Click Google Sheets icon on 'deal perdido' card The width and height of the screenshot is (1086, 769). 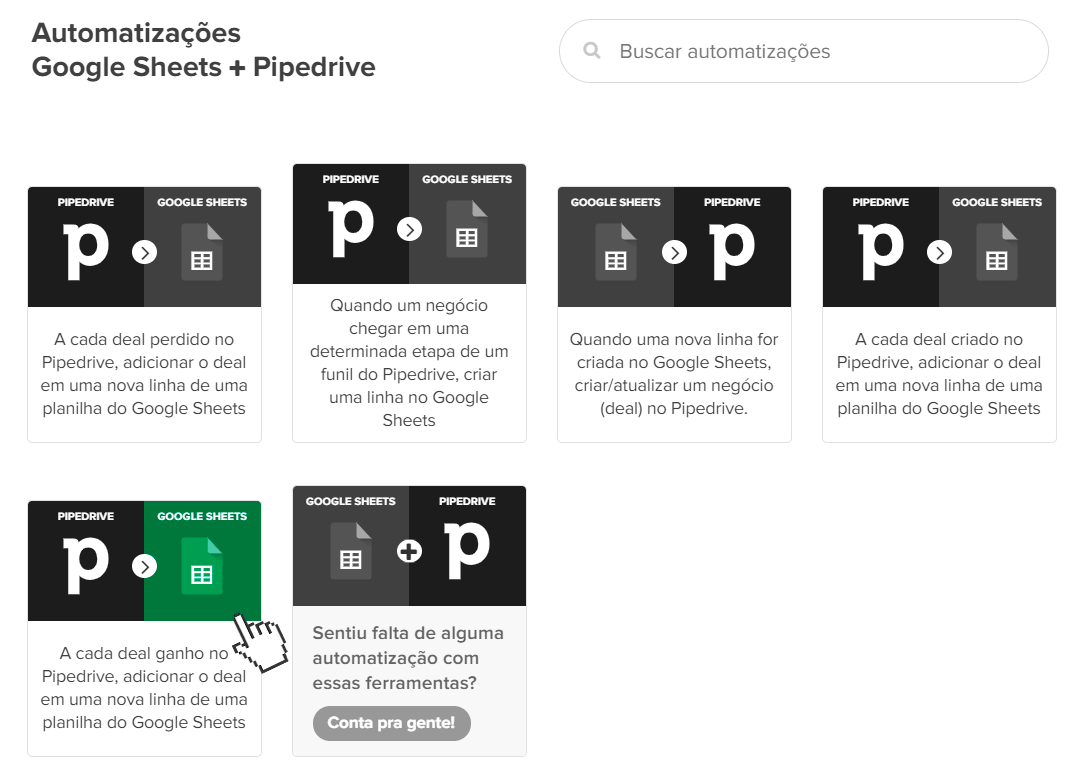tap(202, 252)
